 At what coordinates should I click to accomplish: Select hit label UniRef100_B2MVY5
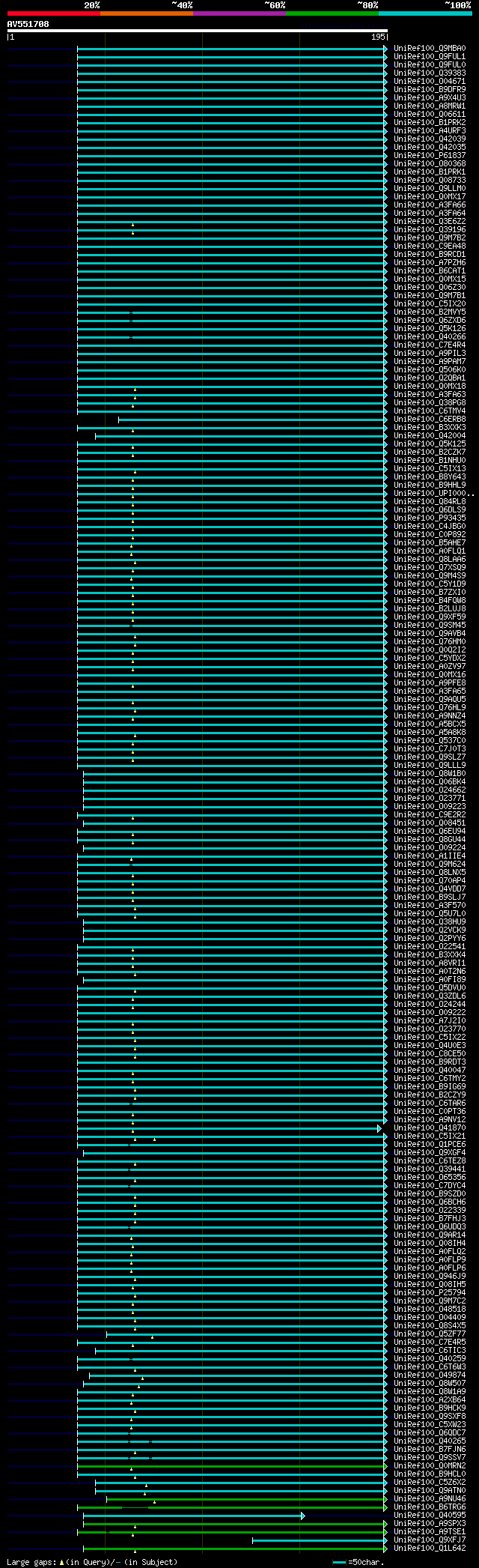pos(430,312)
